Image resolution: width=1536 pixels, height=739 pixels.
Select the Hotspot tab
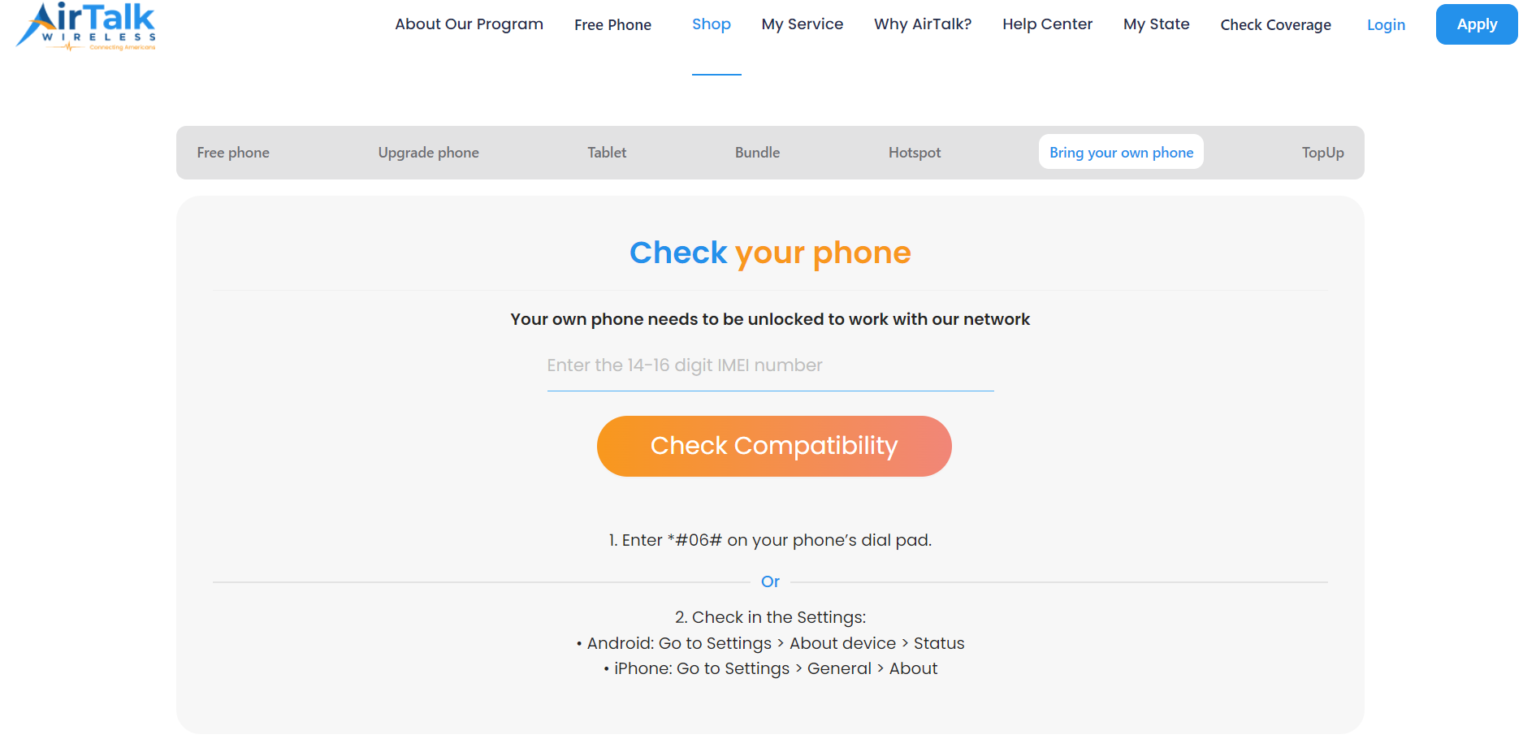(914, 152)
